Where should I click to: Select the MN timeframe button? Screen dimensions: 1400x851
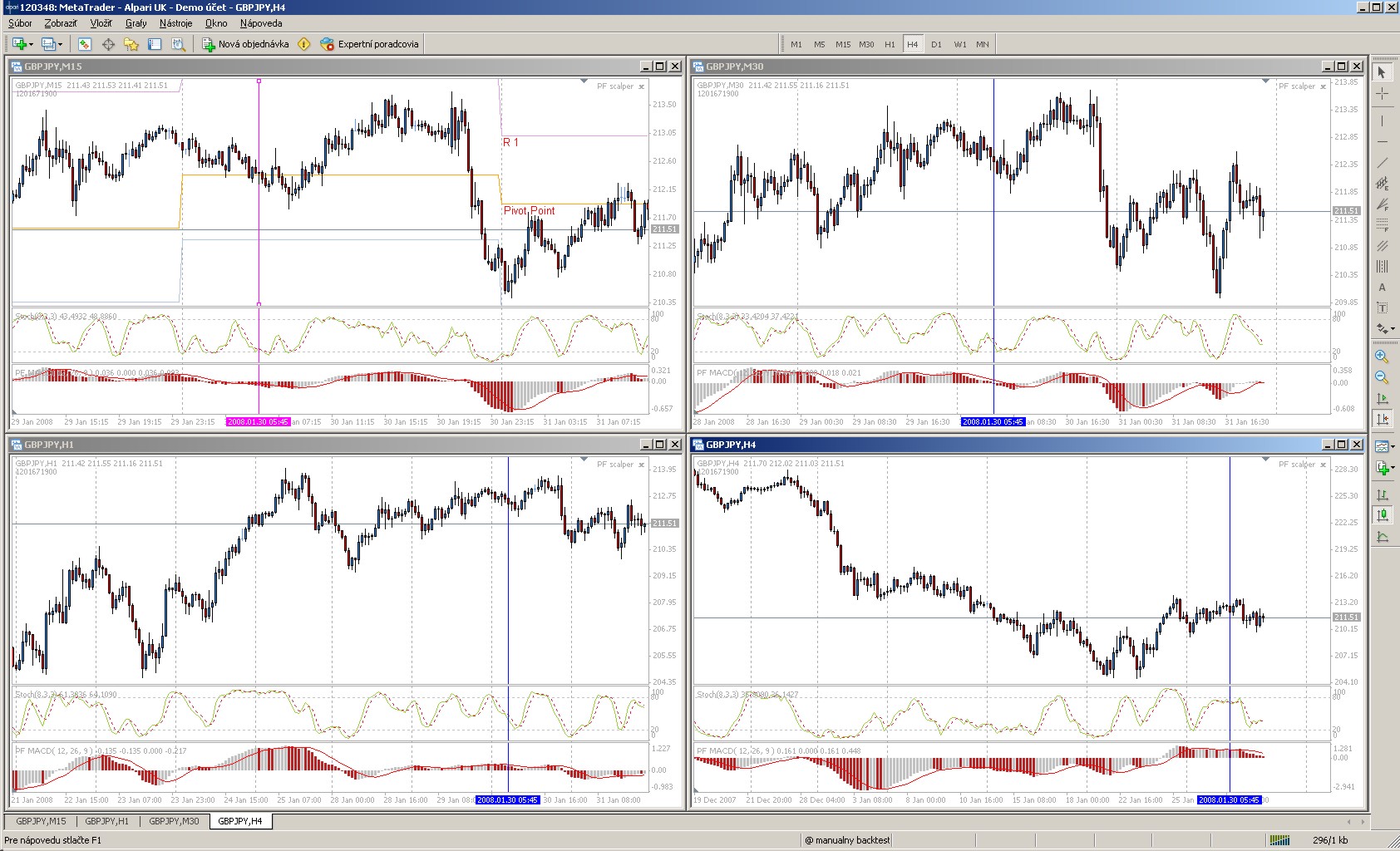[x=983, y=44]
